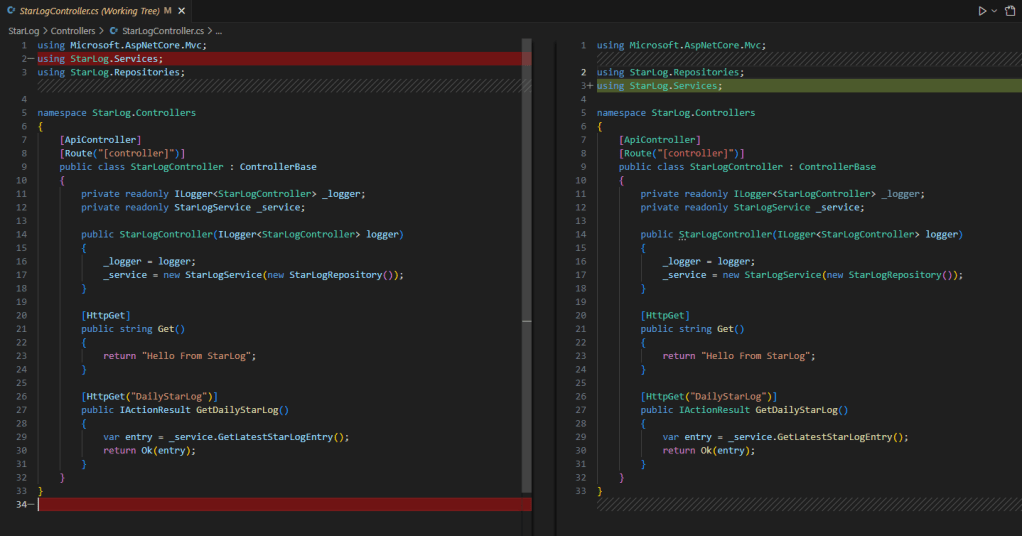The image size is (1022, 536).
Task: Expand the Controllers breadcrumb segment
Action: coord(73,31)
